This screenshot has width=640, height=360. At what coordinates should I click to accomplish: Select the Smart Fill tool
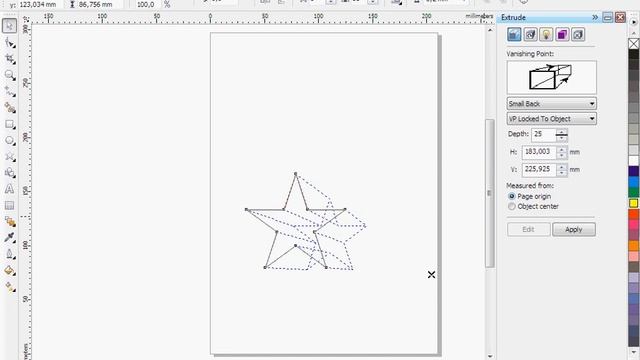[x=9, y=108]
